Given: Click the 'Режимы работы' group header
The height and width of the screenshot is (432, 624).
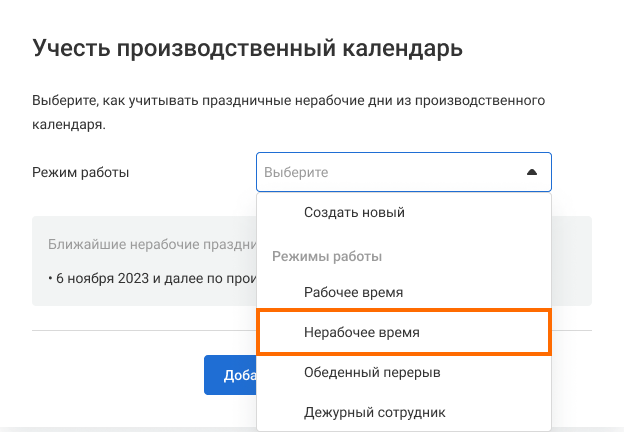Looking at the screenshot, I should pyautogui.click(x=327, y=257).
